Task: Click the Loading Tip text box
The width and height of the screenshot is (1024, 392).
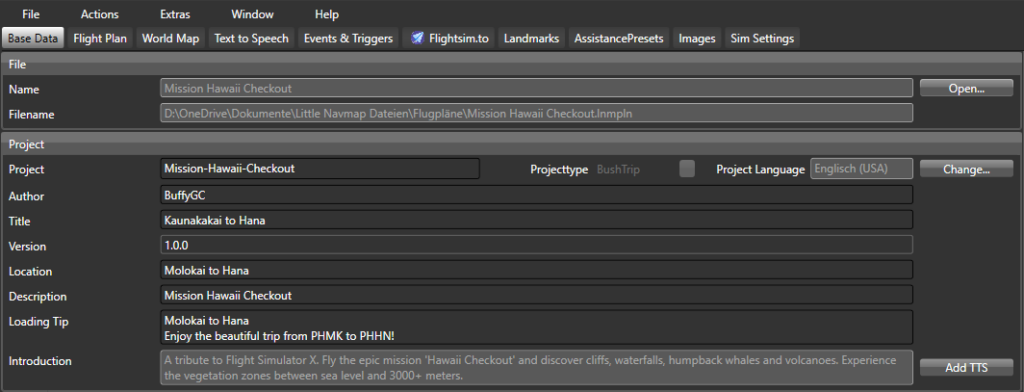Action: [536, 327]
